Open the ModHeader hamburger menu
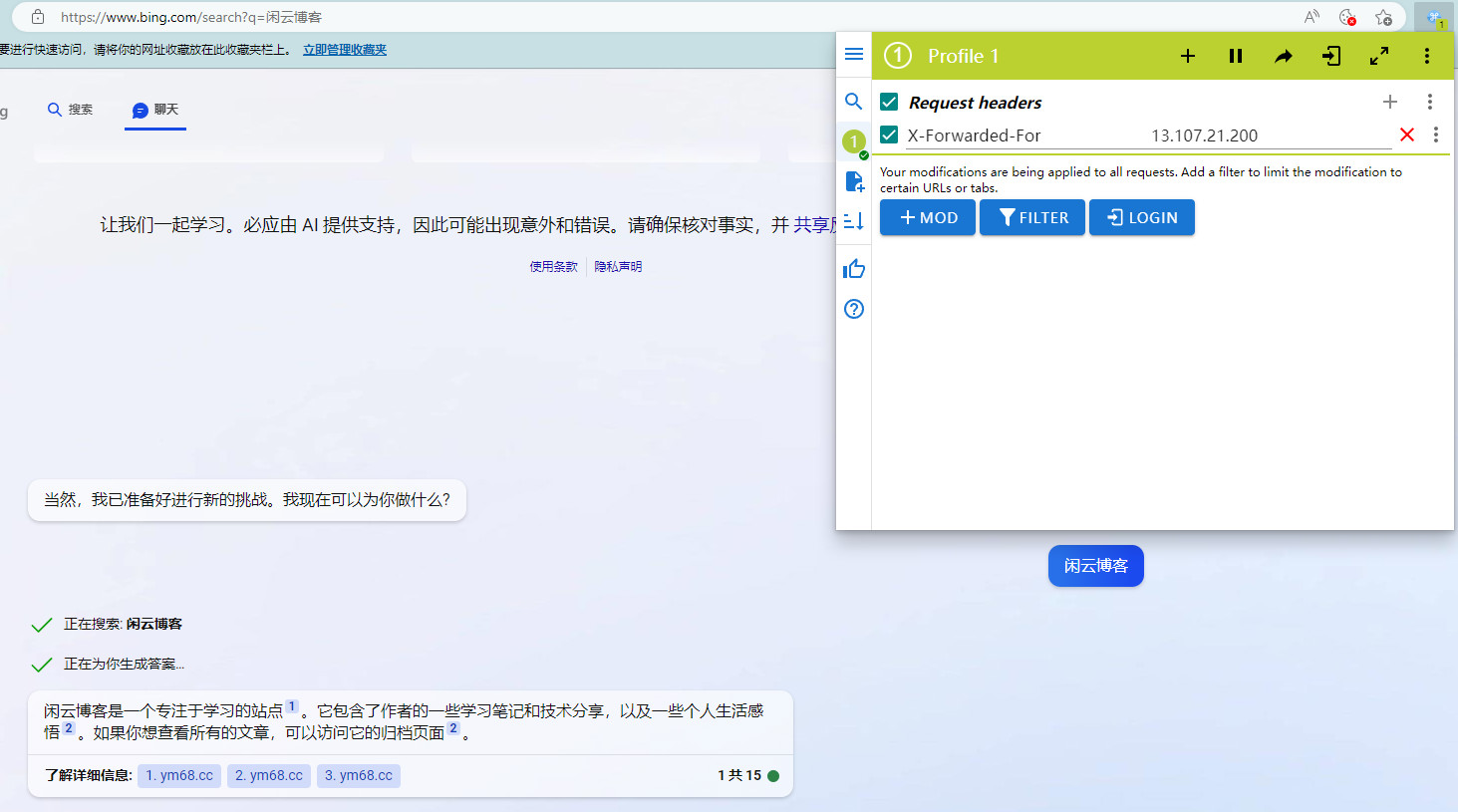1458x812 pixels. (854, 54)
